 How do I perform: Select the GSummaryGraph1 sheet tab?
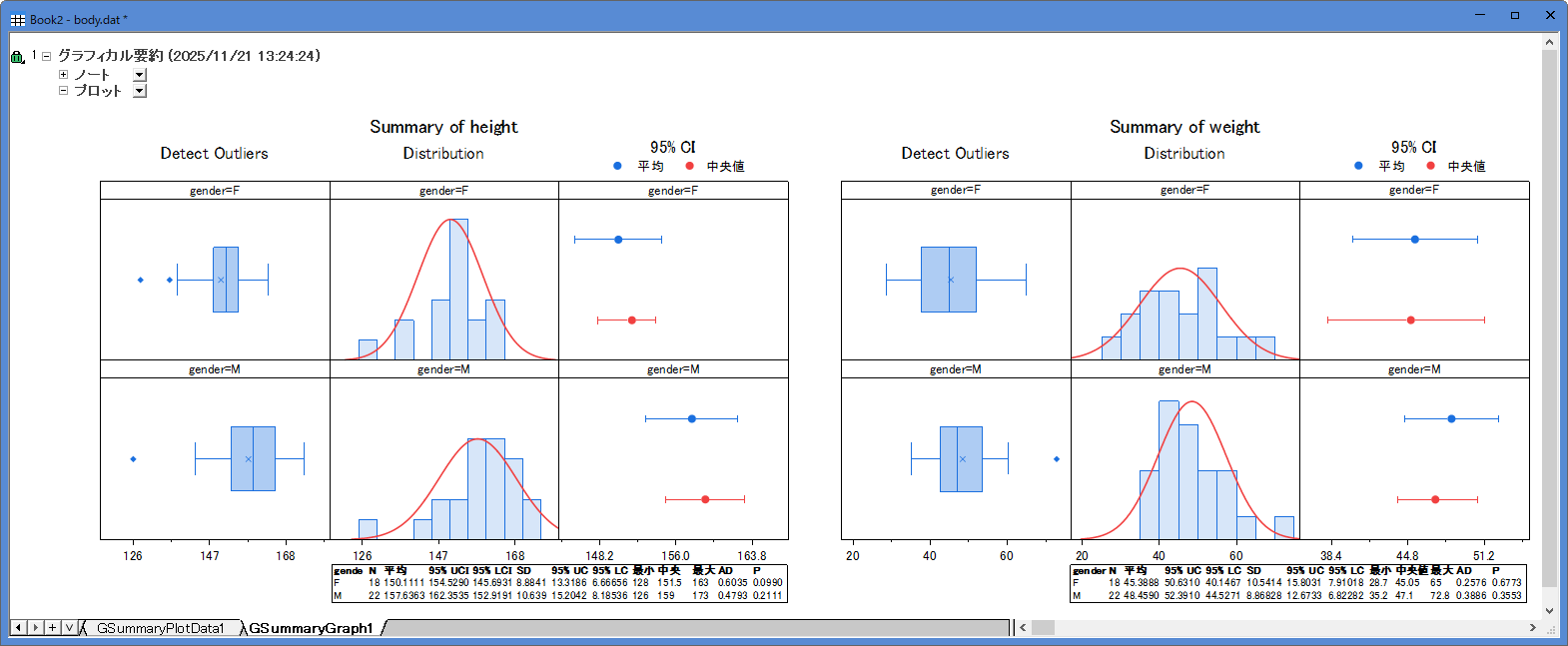click(311, 628)
